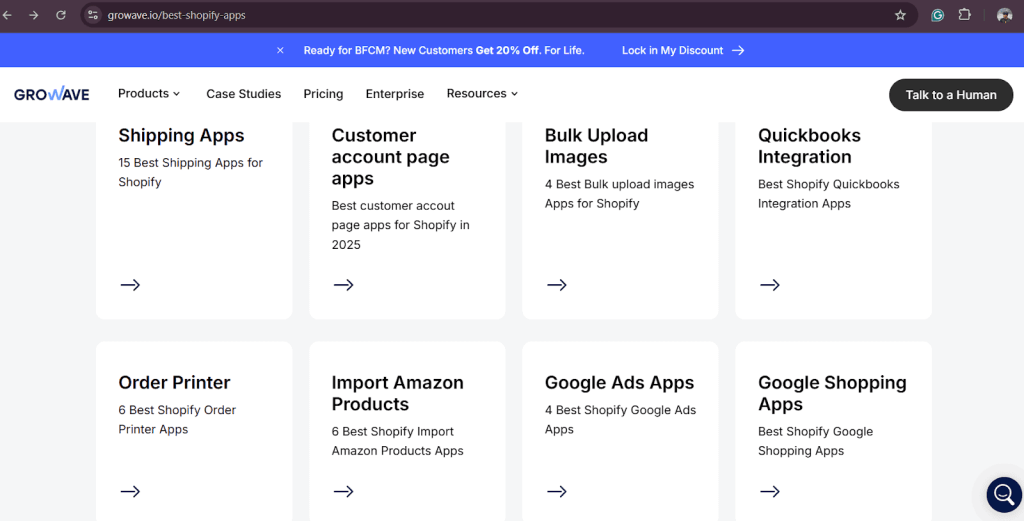This screenshot has height=521, width=1024.
Task: Click the arrow under Google Ads Apps
Action: point(557,491)
